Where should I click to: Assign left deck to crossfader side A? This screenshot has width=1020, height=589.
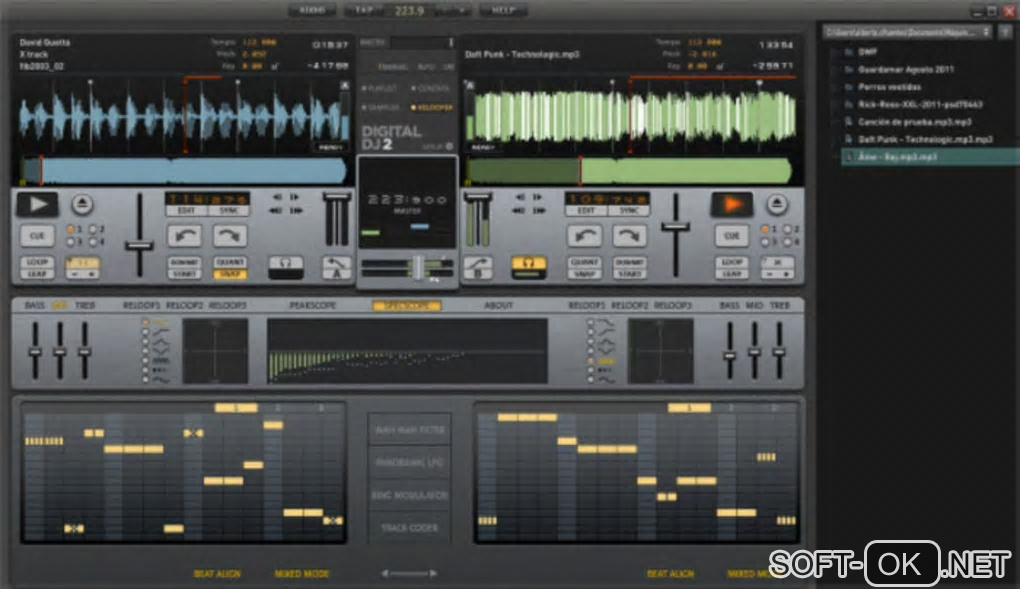coord(337,267)
